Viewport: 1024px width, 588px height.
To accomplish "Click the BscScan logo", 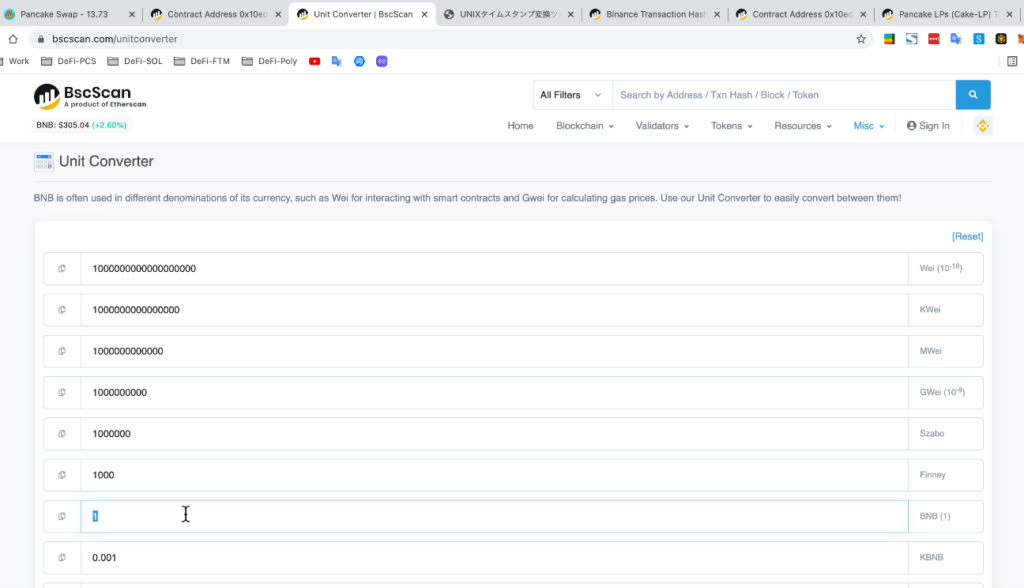I will click(x=89, y=96).
